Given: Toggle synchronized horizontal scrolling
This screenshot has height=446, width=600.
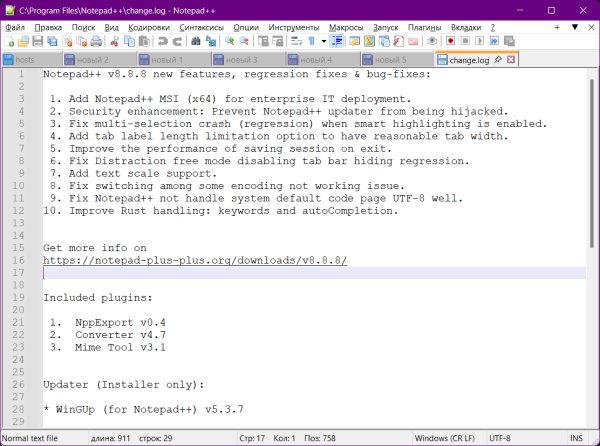Looking at the screenshot, I should (277, 41).
